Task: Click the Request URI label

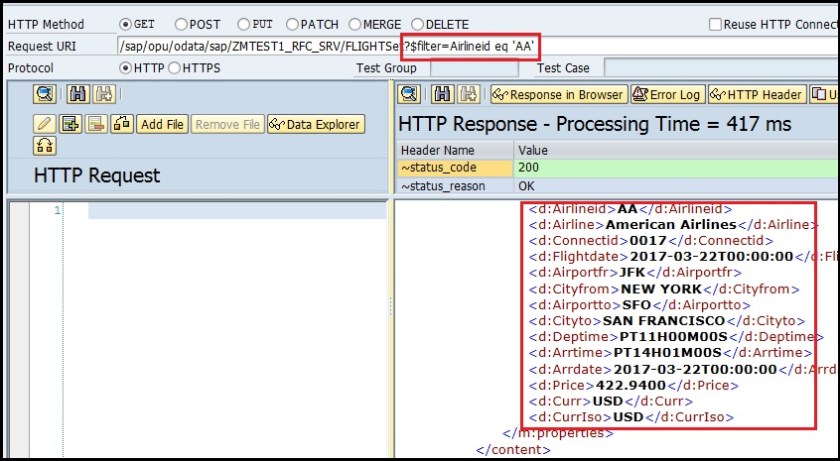Action: [42, 47]
